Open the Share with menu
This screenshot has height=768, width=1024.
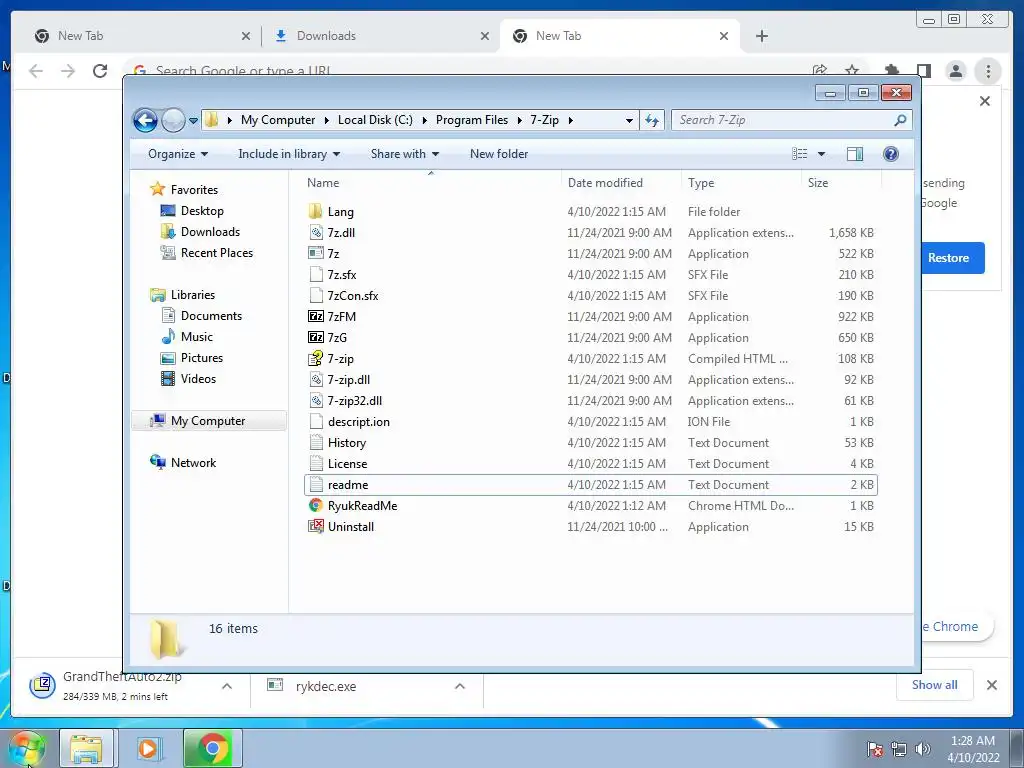click(x=405, y=154)
